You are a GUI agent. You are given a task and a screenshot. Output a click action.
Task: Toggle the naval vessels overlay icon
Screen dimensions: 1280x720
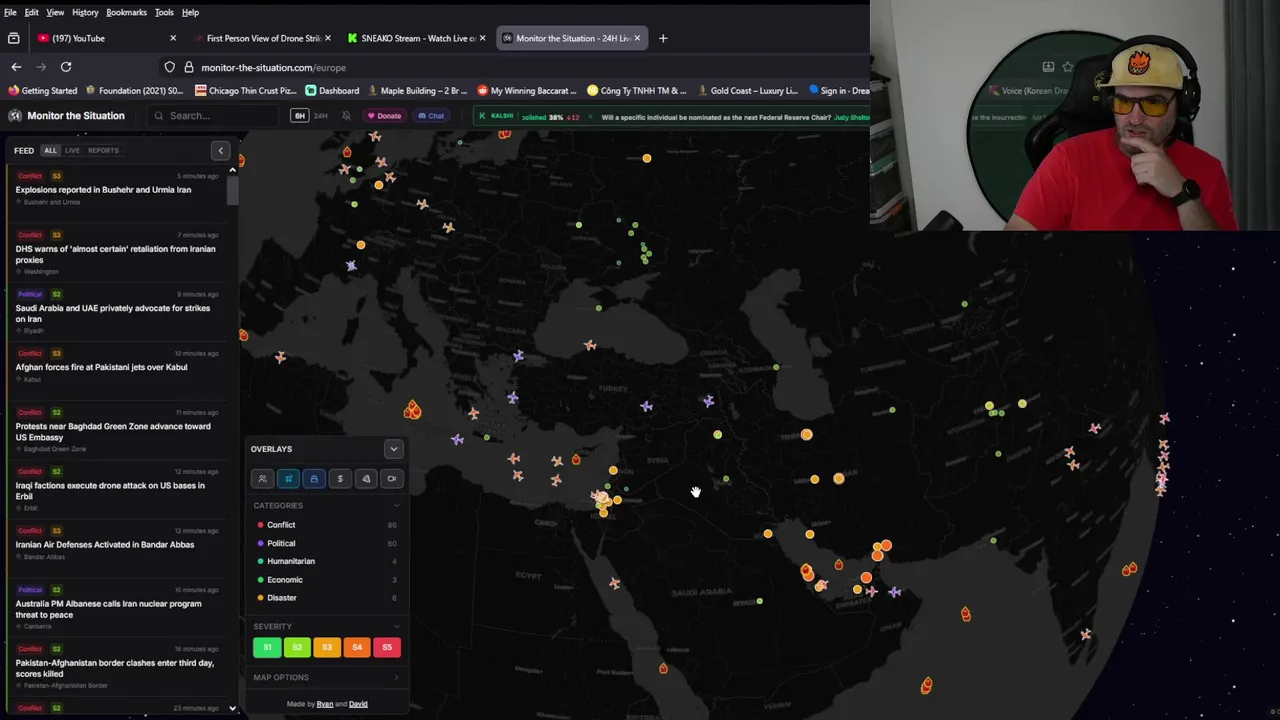tap(314, 479)
